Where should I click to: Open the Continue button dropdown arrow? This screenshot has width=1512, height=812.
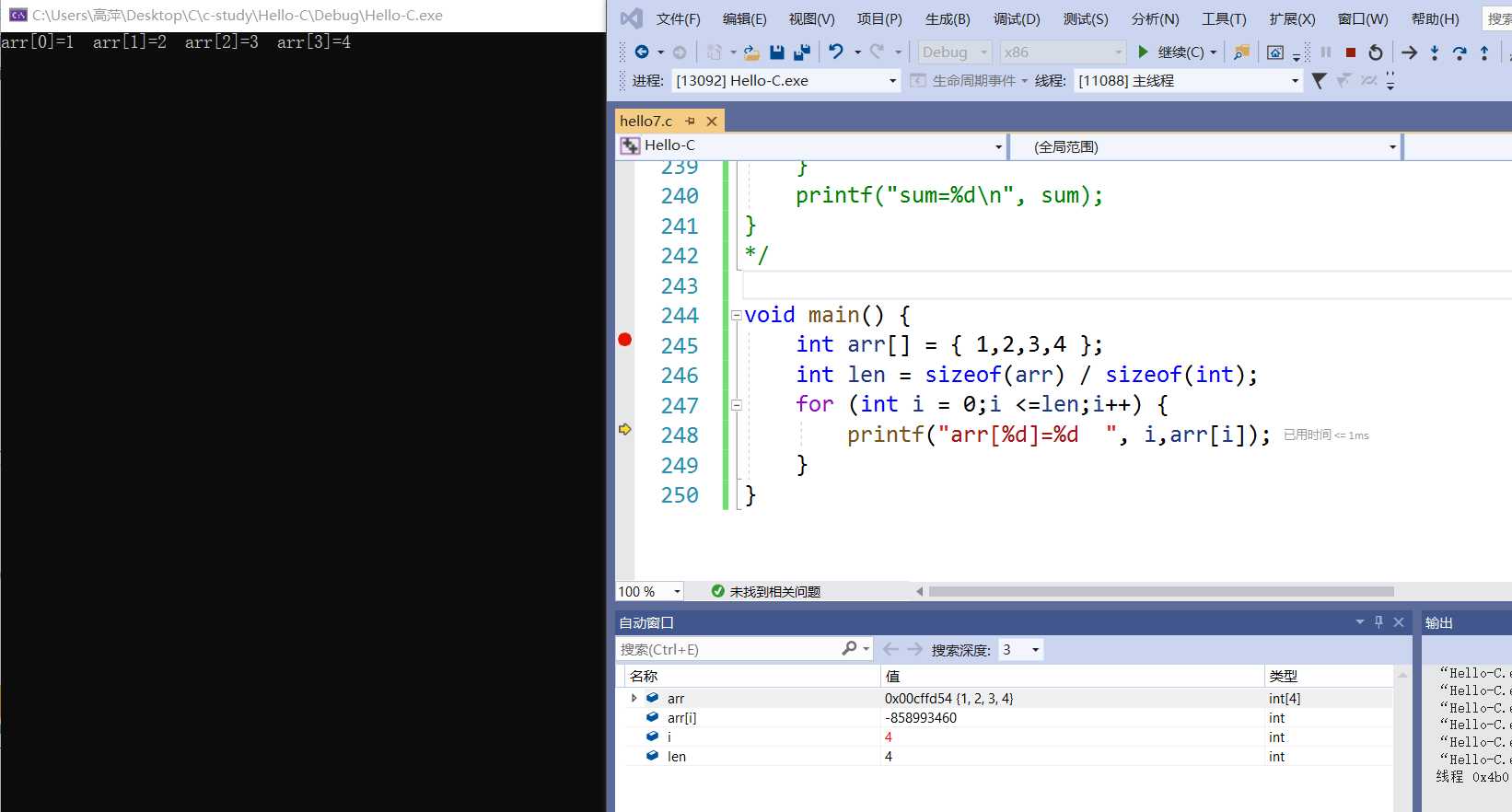coord(1214,52)
